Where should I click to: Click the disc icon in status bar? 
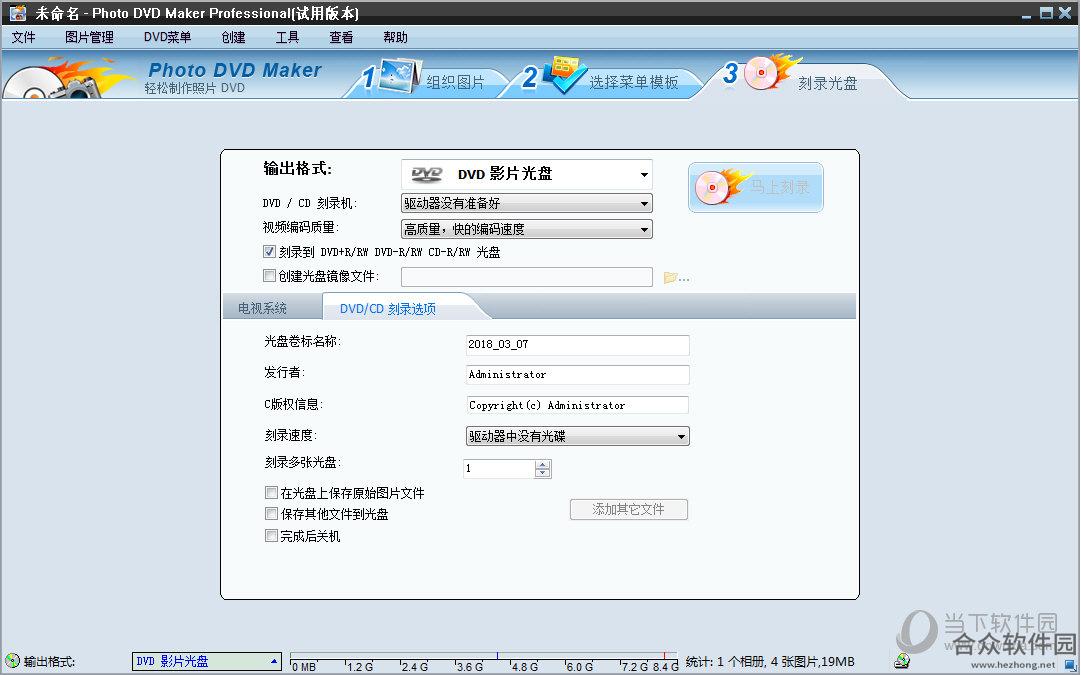pos(12,661)
